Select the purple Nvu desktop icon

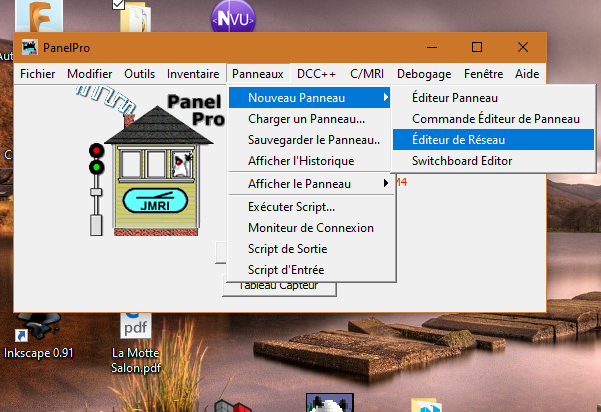(x=232, y=17)
